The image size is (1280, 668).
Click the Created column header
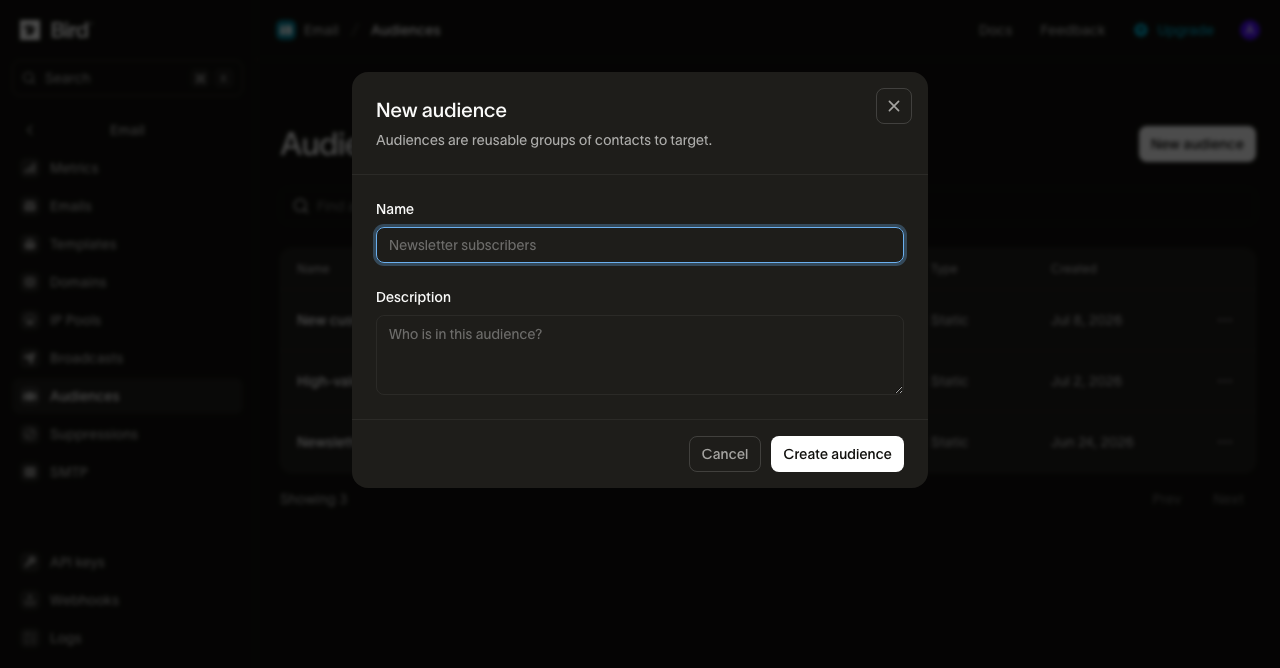pos(1073,268)
